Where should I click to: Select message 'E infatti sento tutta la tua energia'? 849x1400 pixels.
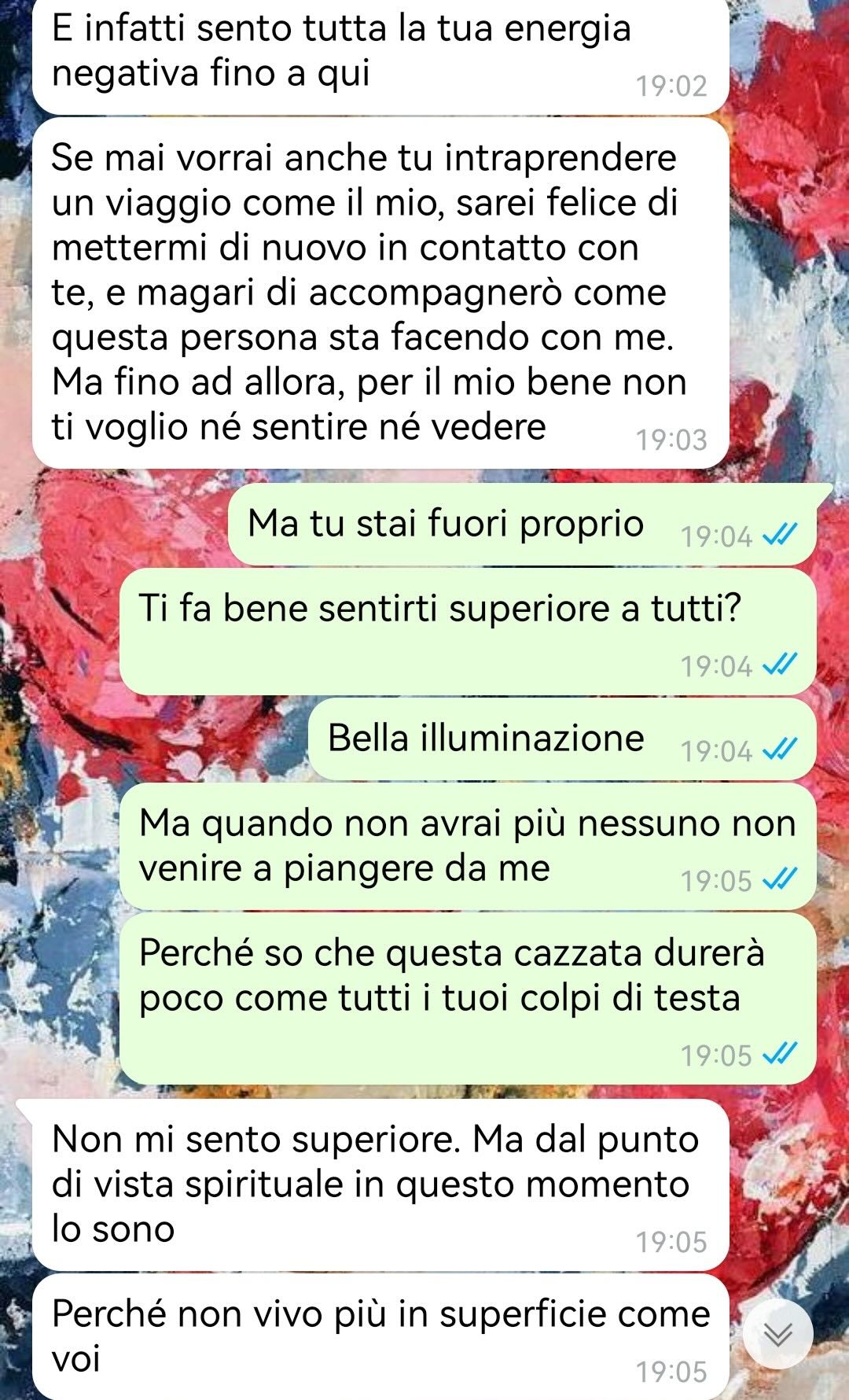(x=380, y=55)
